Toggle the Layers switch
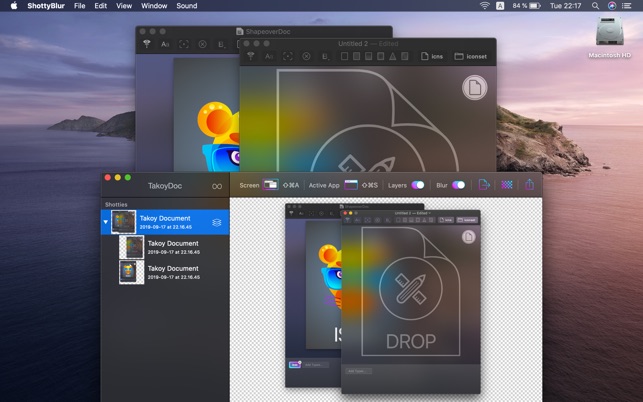The image size is (643, 402). [x=417, y=185]
